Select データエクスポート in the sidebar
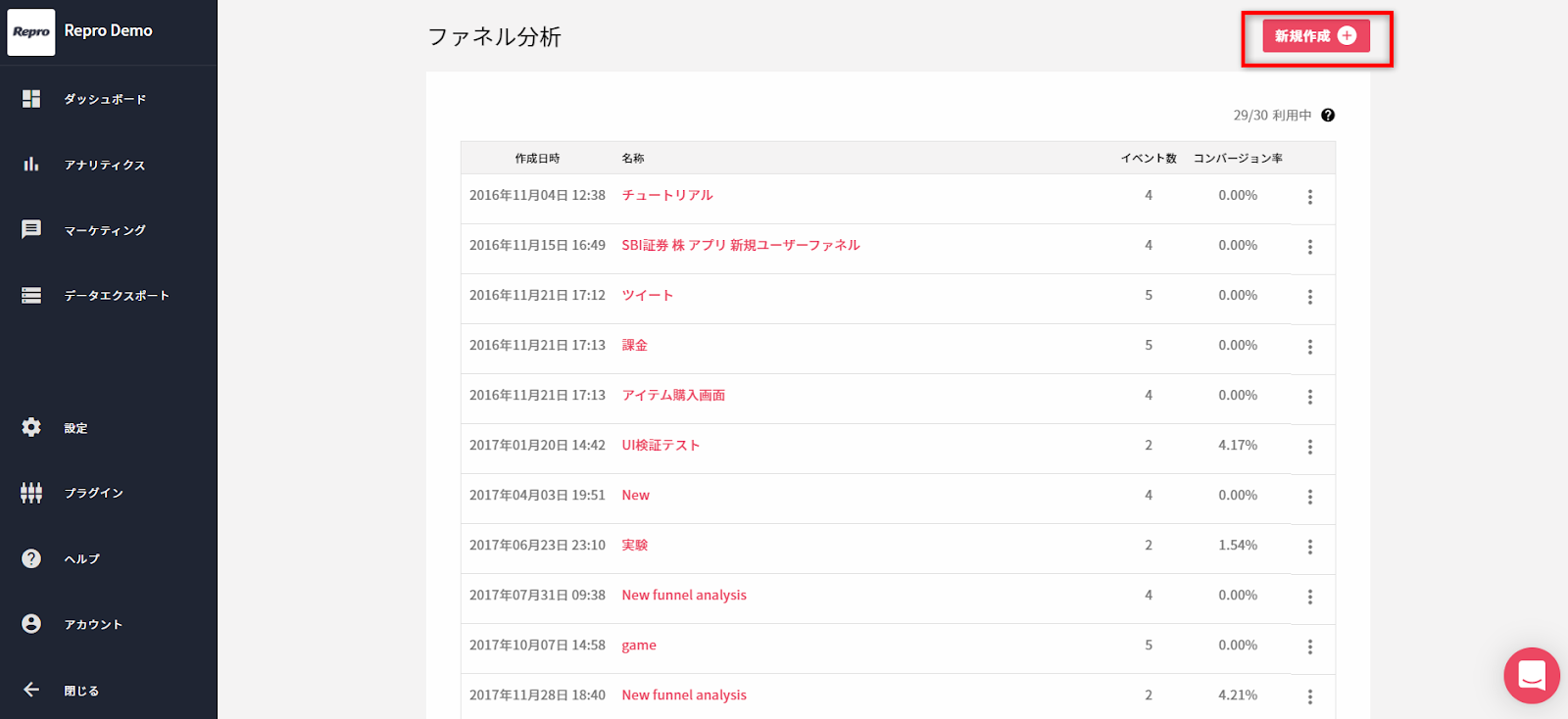Screen dimensions: 1568x719 click(117, 295)
